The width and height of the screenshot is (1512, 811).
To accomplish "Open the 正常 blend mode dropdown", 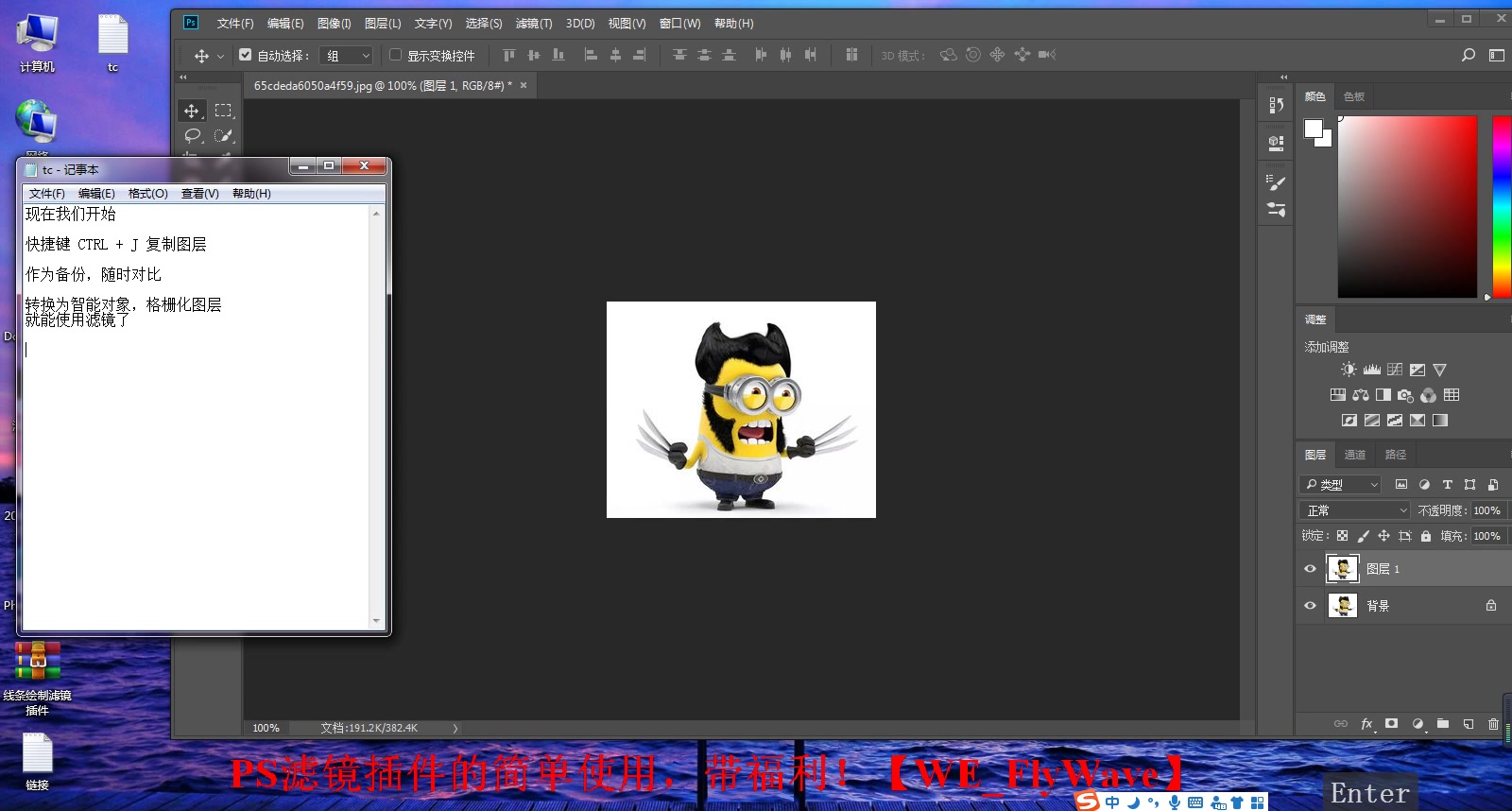I will click(1355, 510).
